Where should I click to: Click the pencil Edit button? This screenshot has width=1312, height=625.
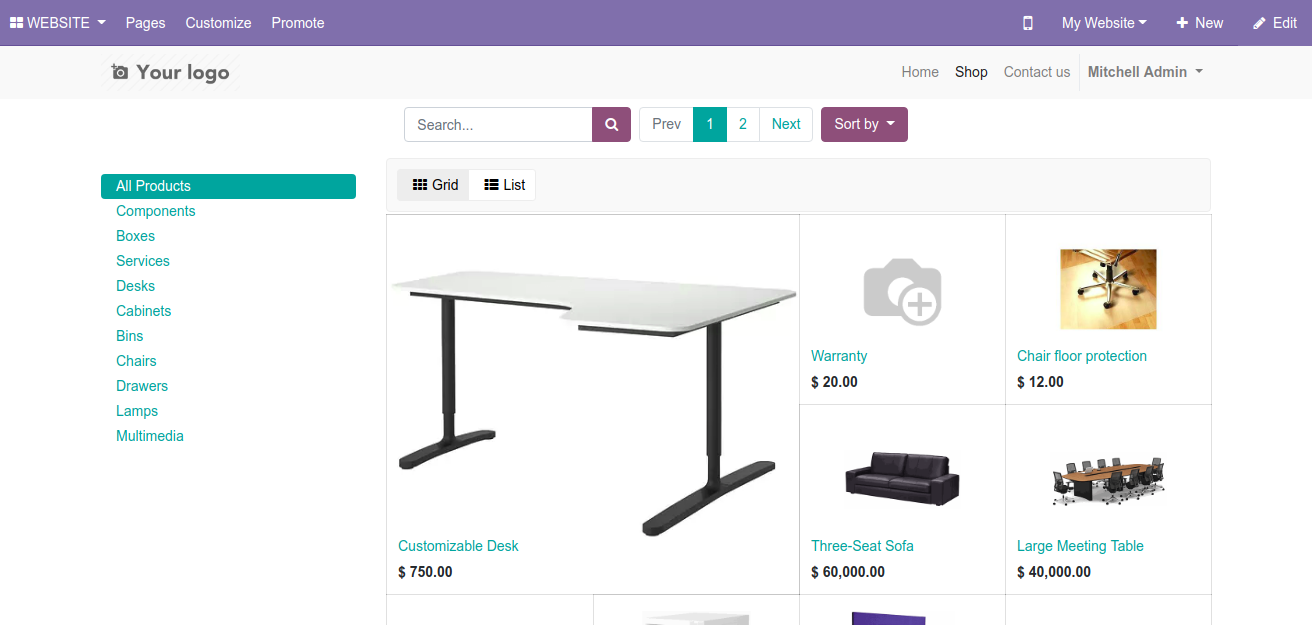pyautogui.click(x=1275, y=23)
